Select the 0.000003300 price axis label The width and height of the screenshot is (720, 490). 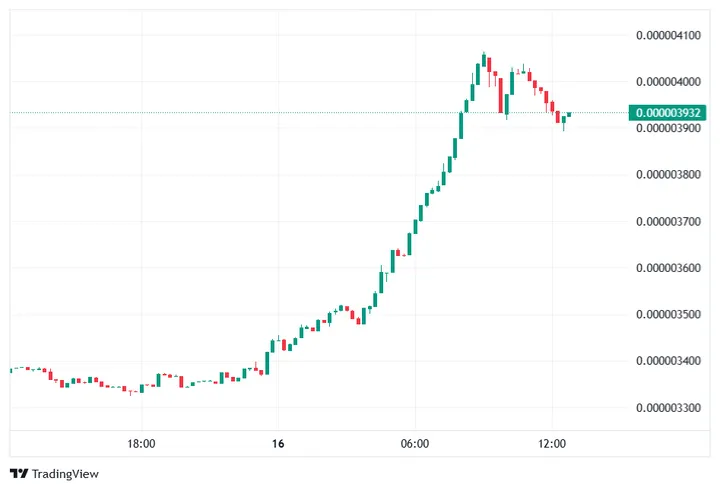668,407
